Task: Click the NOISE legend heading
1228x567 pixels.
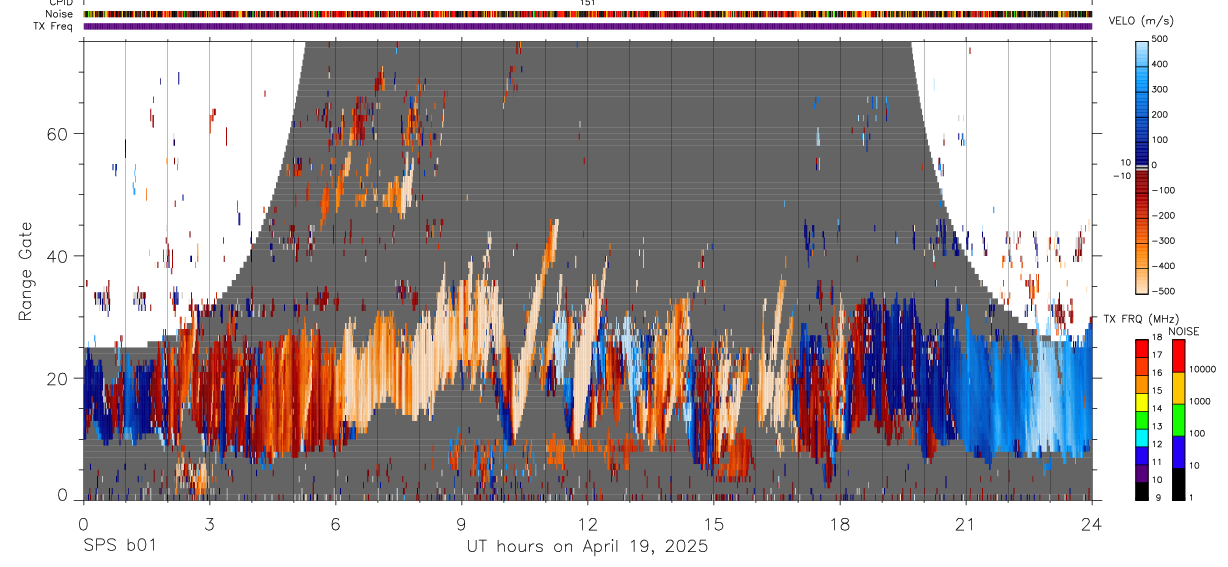Action: click(x=1184, y=331)
